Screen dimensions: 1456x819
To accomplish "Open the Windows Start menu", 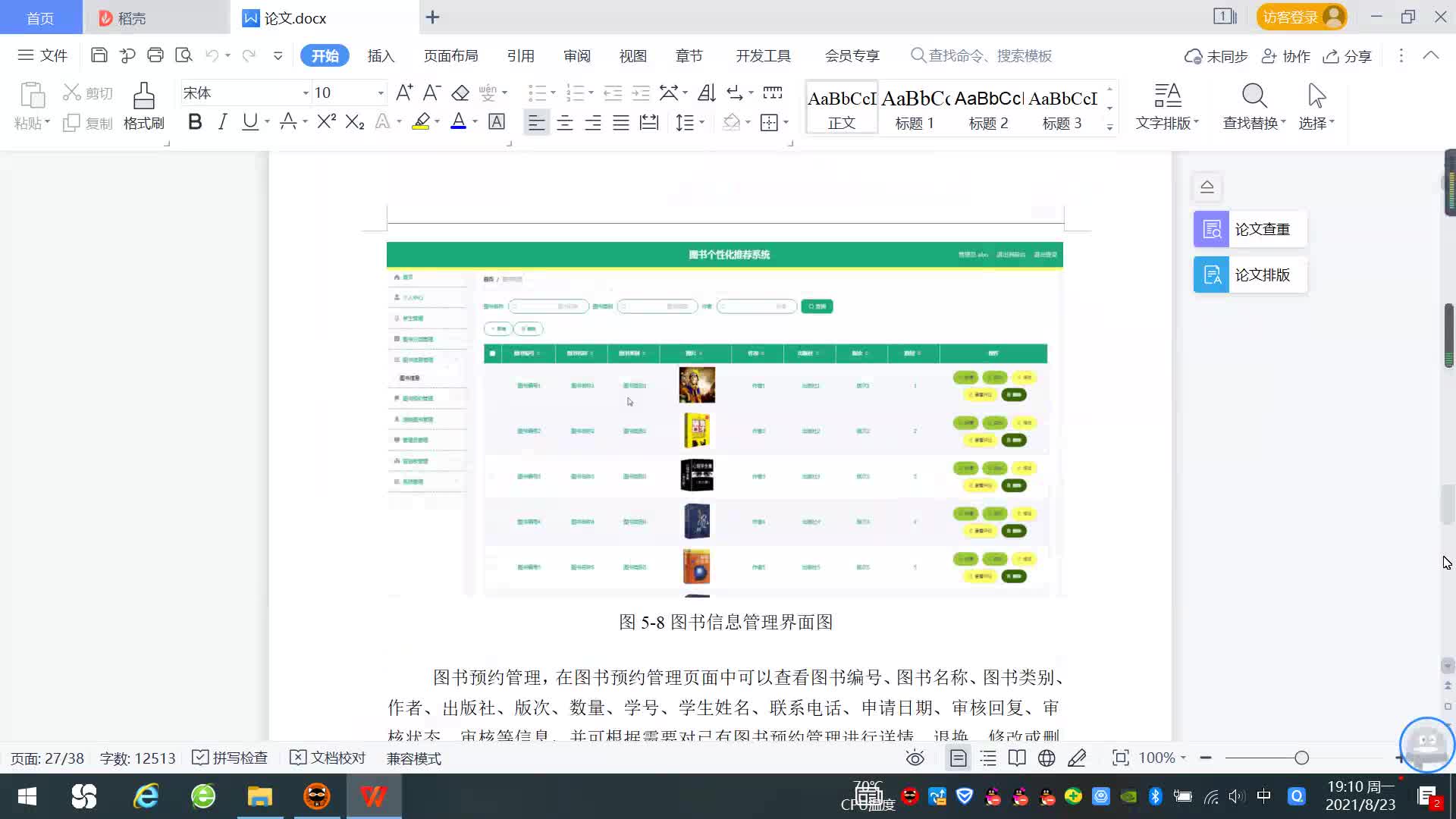I will pyautogui.click(x=27, y=796).
